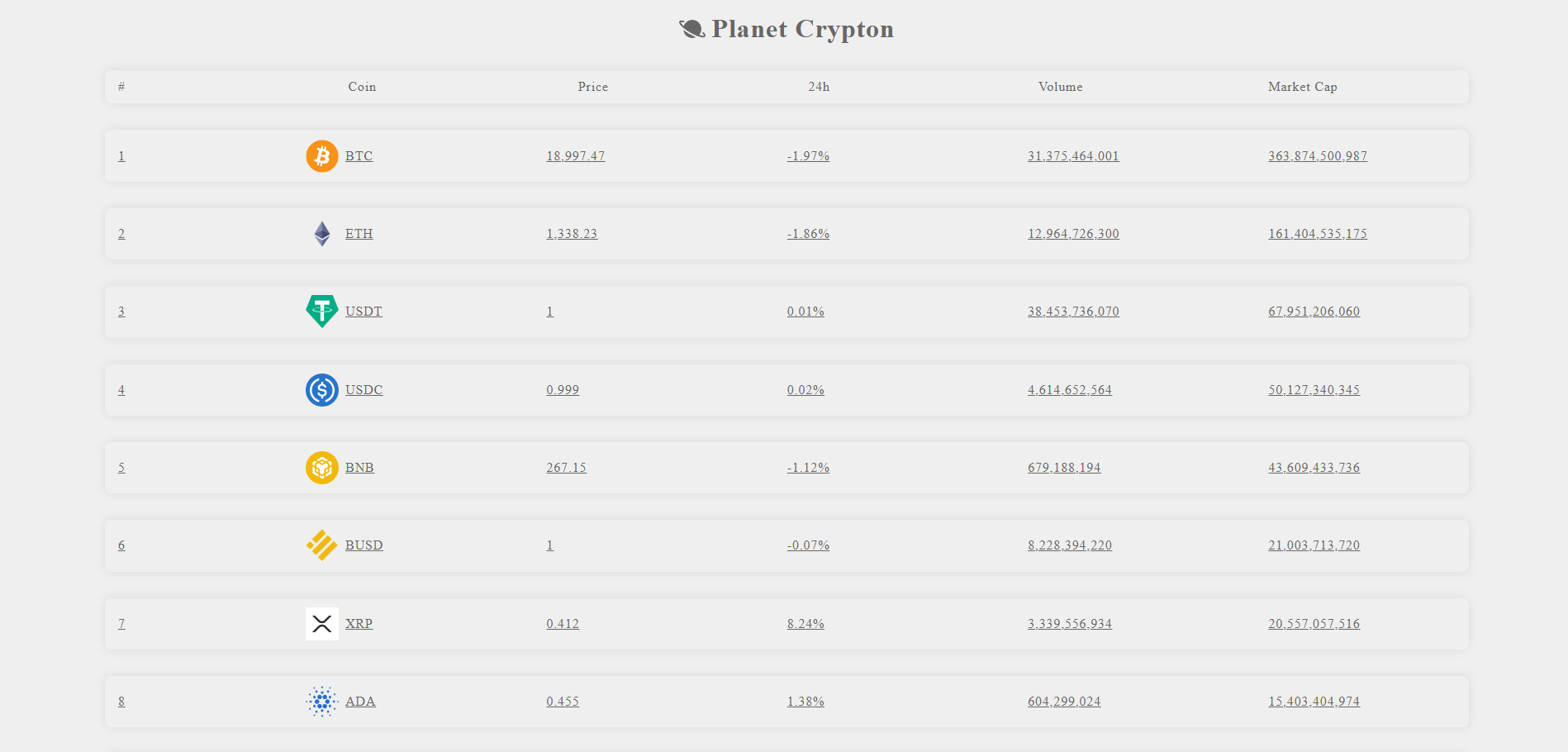
Task: Click XRP's 8.24% daily change
Action: click(805, 624)
